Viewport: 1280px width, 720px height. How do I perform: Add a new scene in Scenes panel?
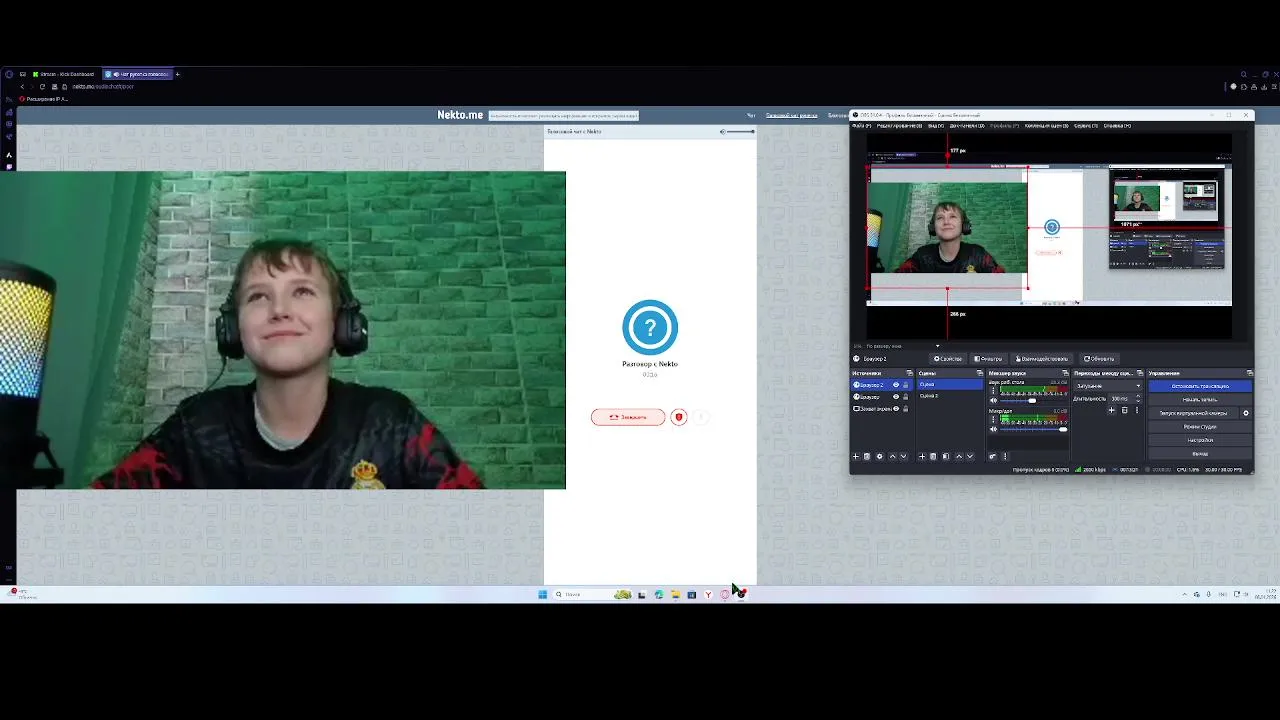[922, 456]
